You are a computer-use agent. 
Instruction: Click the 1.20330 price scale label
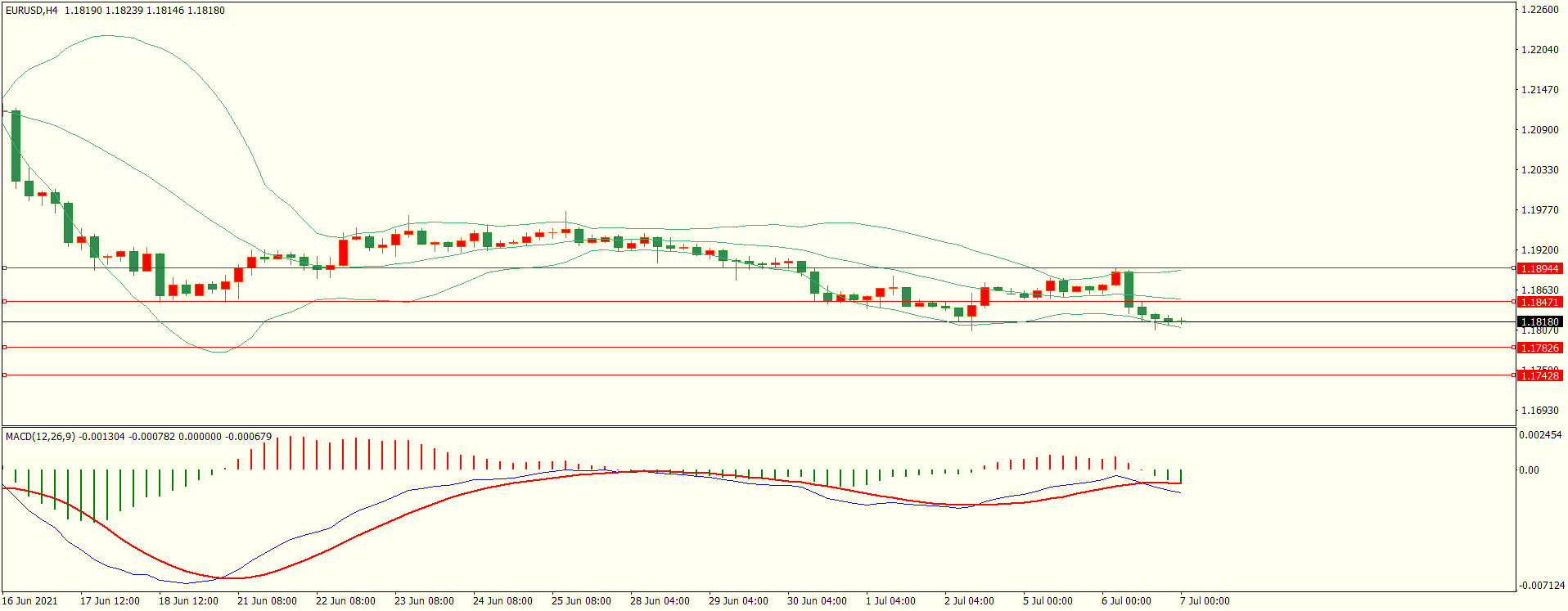[1539, 170]
